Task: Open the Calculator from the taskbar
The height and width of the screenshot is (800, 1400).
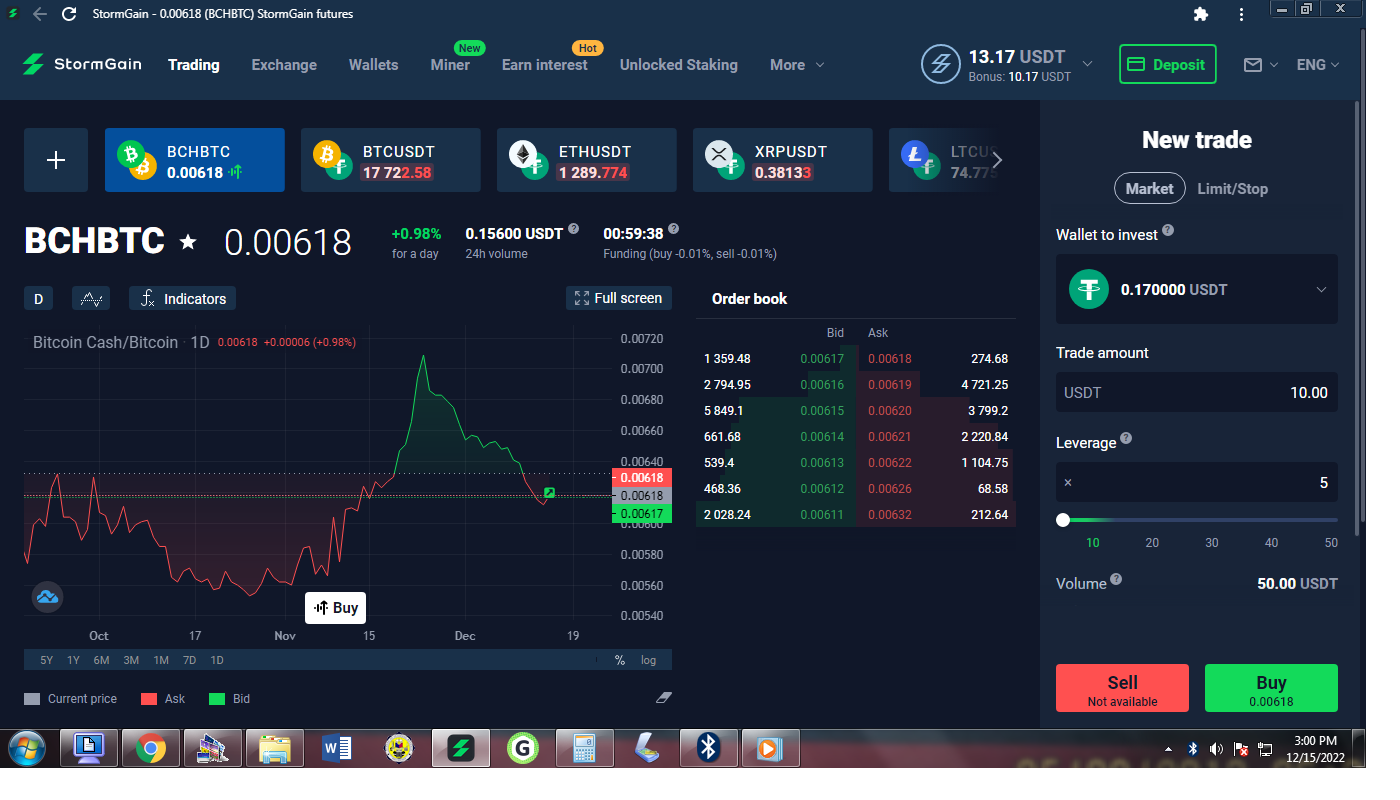Action: click(585, 748)
